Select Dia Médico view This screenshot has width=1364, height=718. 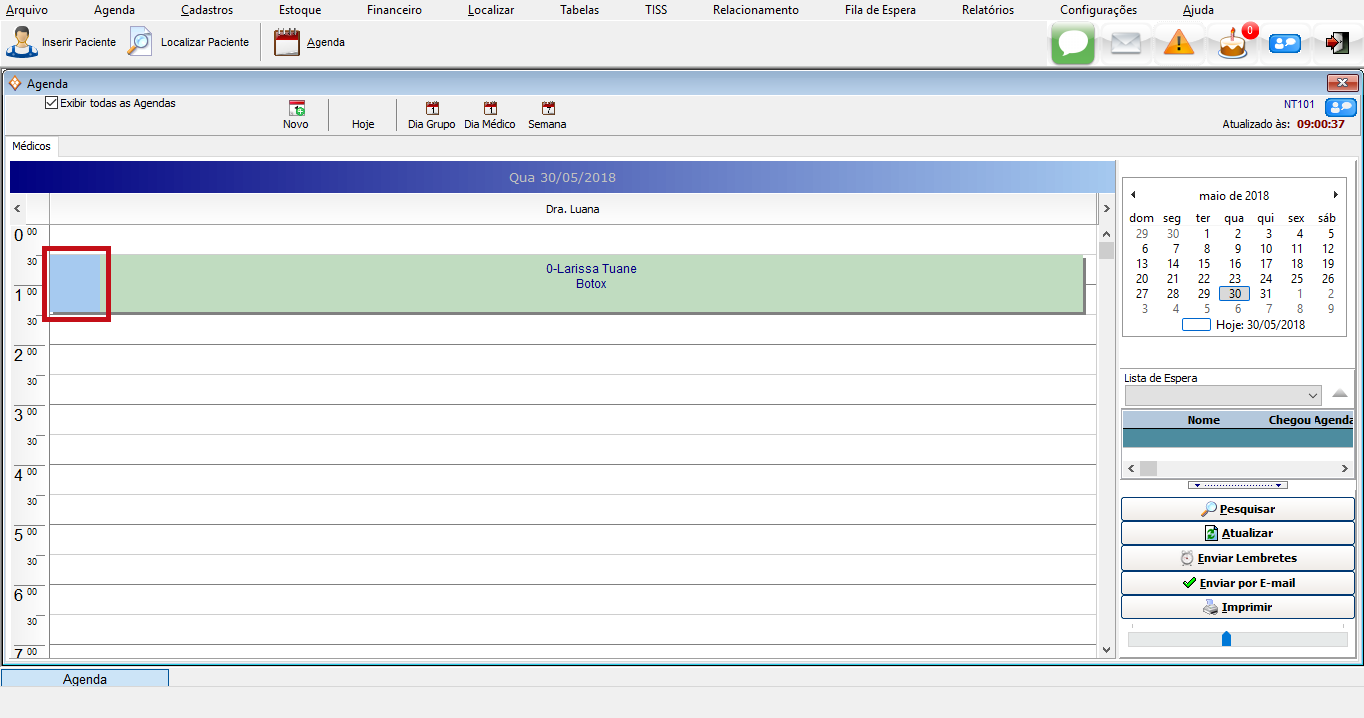coord(490,108)
